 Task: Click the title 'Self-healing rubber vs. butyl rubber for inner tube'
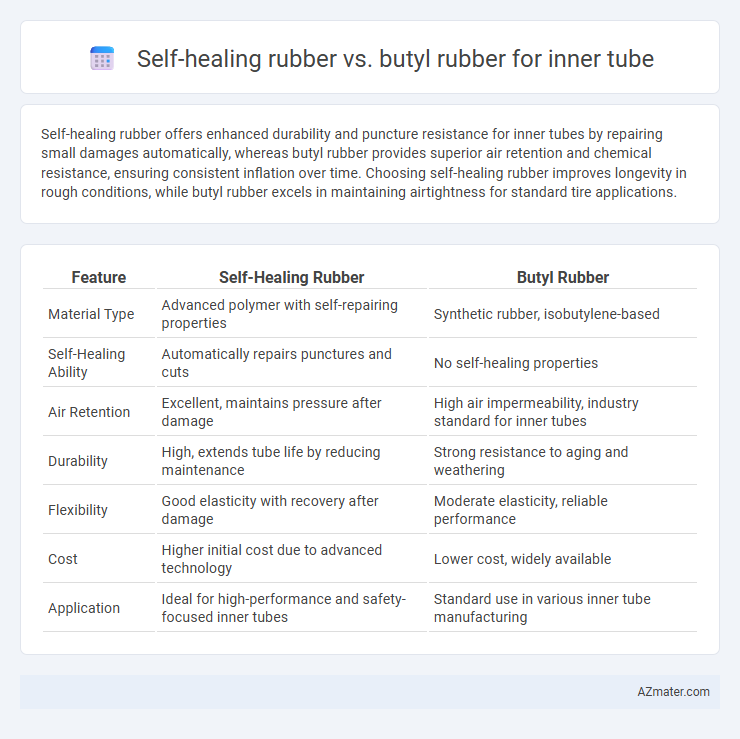pos(395,59)
